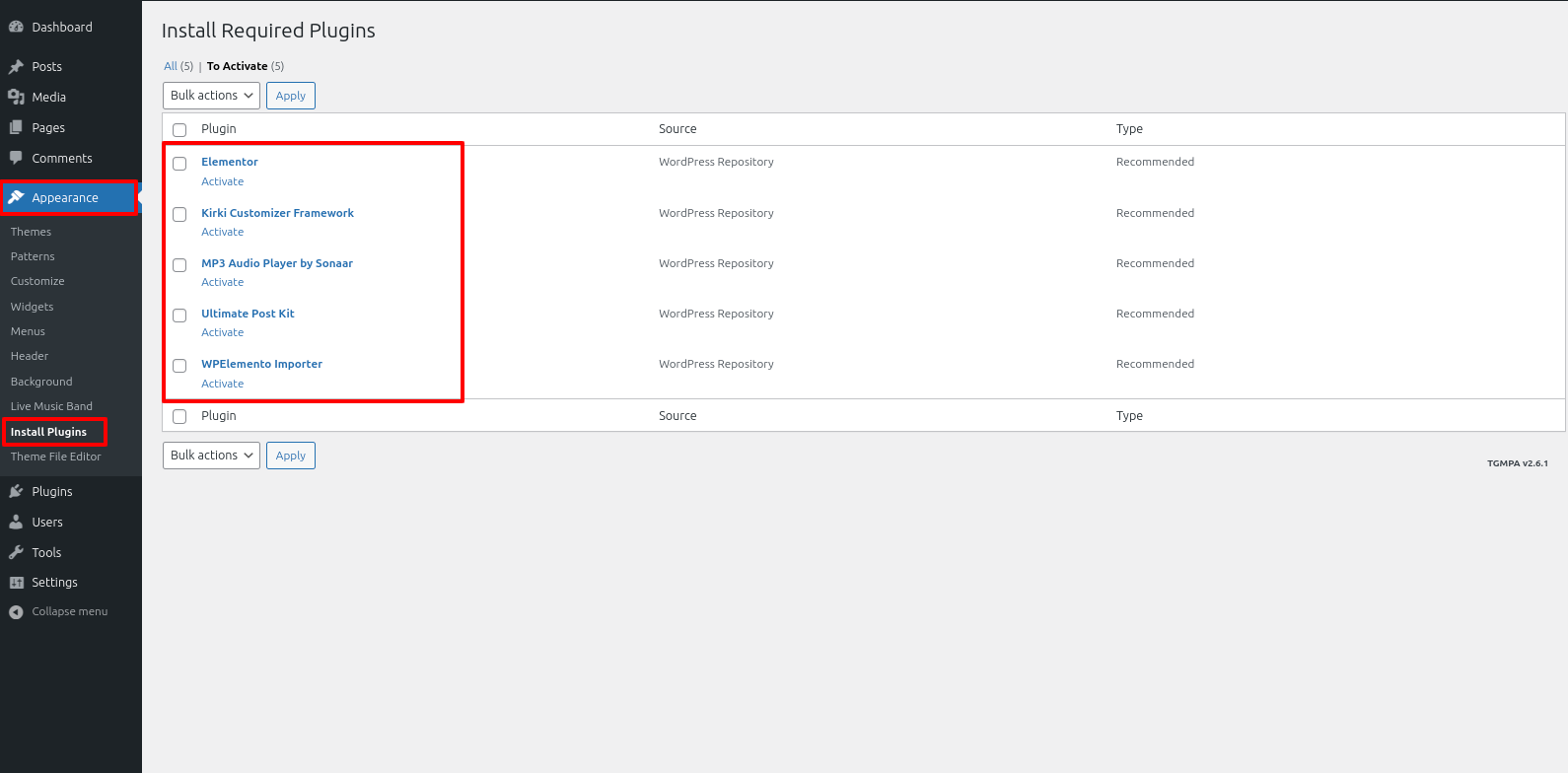Click the Plugins plug icon

click(x=16, y=491)
